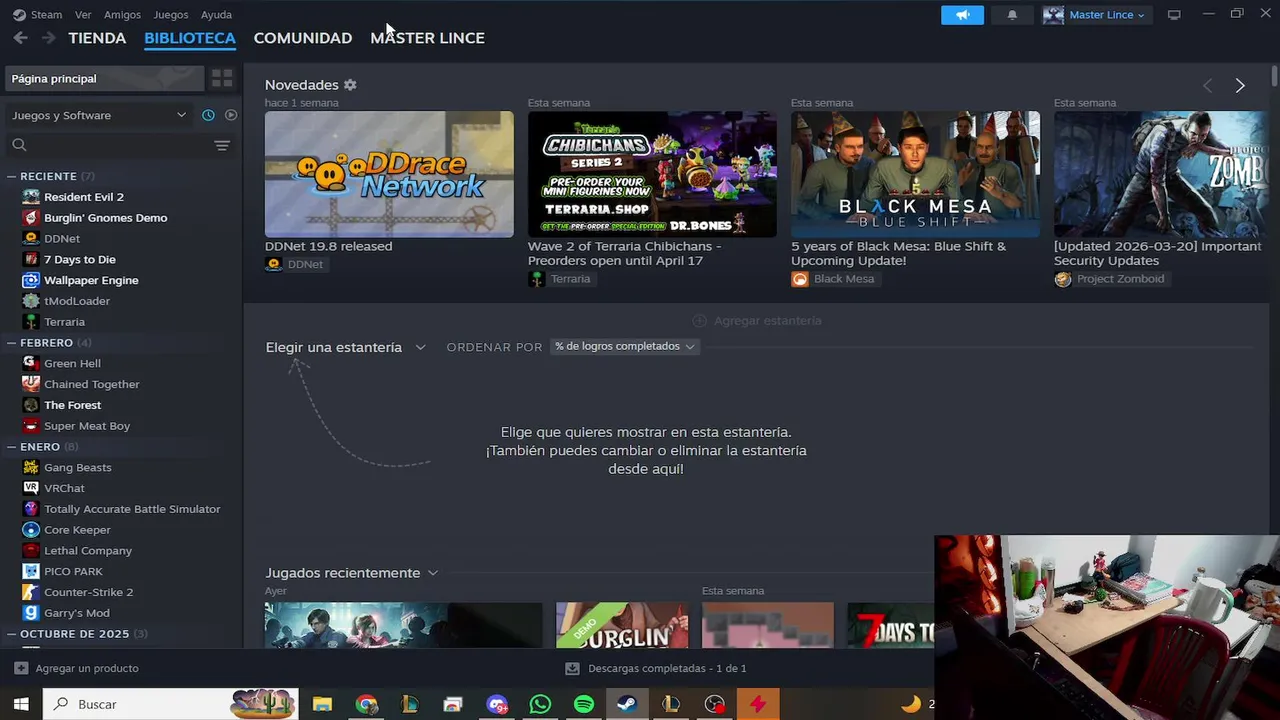
Task: Select Counter-Strike 2 in the sidebar
Action: point(88,592)
